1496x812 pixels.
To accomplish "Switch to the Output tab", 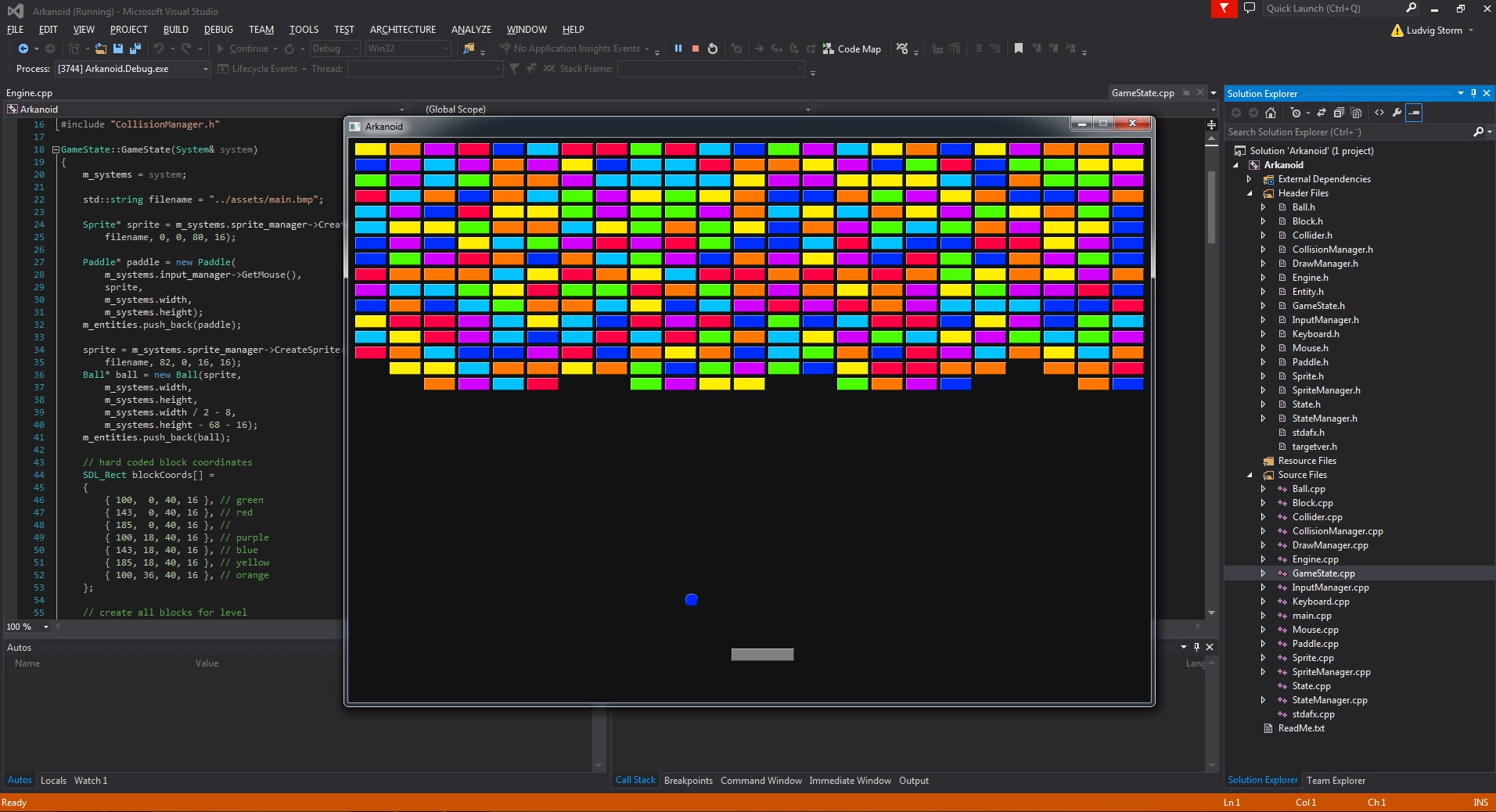I will (x=914, y=781).
